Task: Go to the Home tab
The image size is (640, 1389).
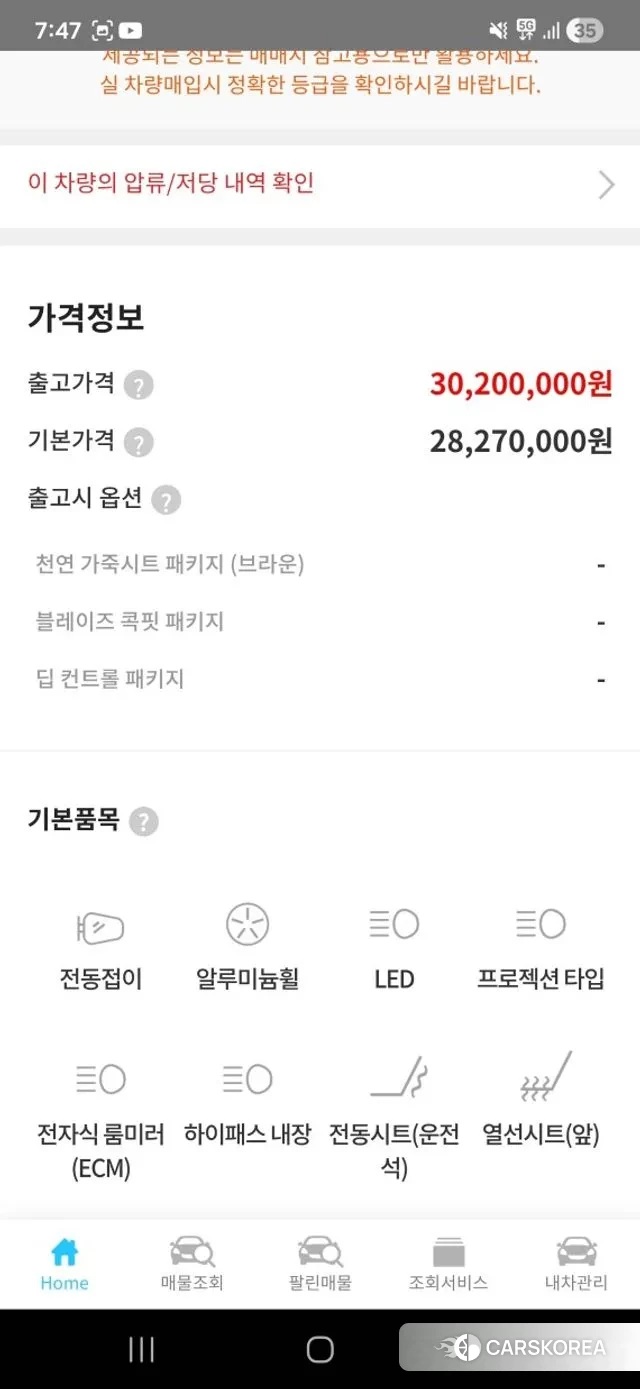Action: point(64,1263)
